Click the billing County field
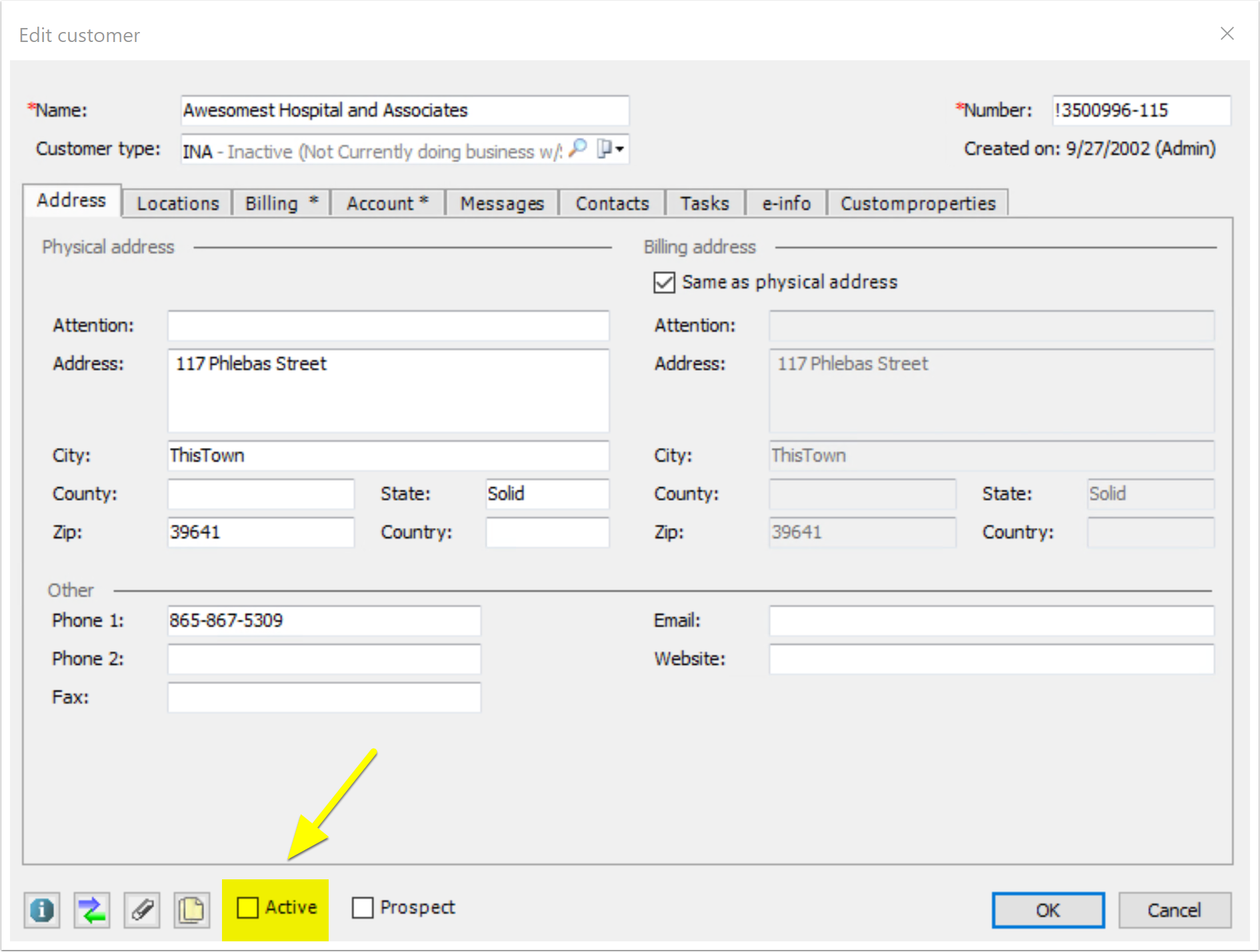This screenshot has height=952, width=1260. tap(862, 494)
